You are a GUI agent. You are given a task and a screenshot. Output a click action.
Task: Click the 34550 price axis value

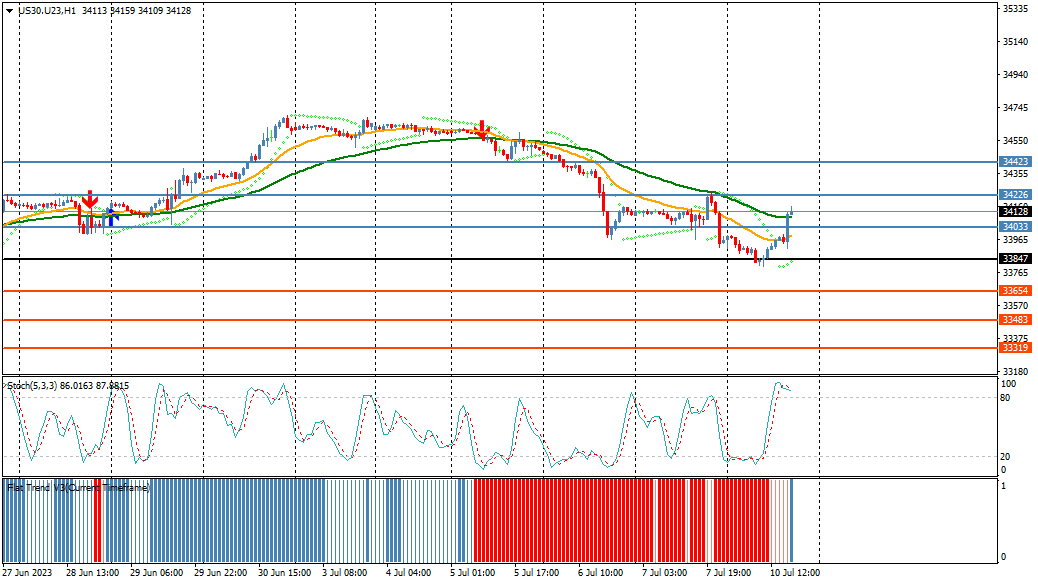(1015, 140)
